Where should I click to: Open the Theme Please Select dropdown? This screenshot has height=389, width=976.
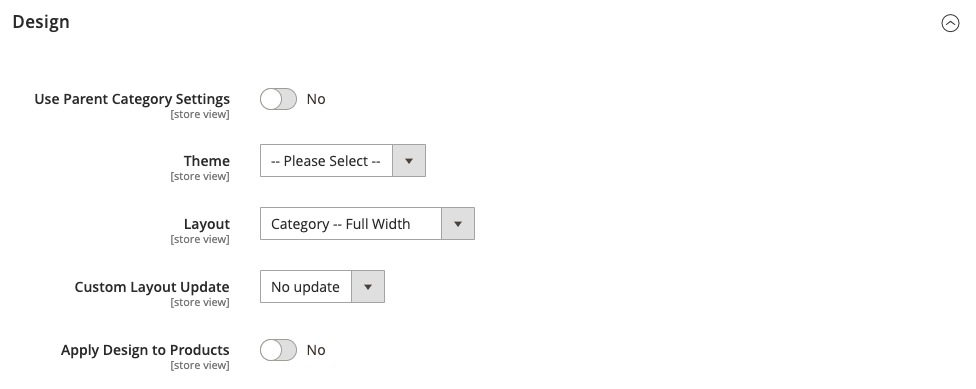(342, 161)
